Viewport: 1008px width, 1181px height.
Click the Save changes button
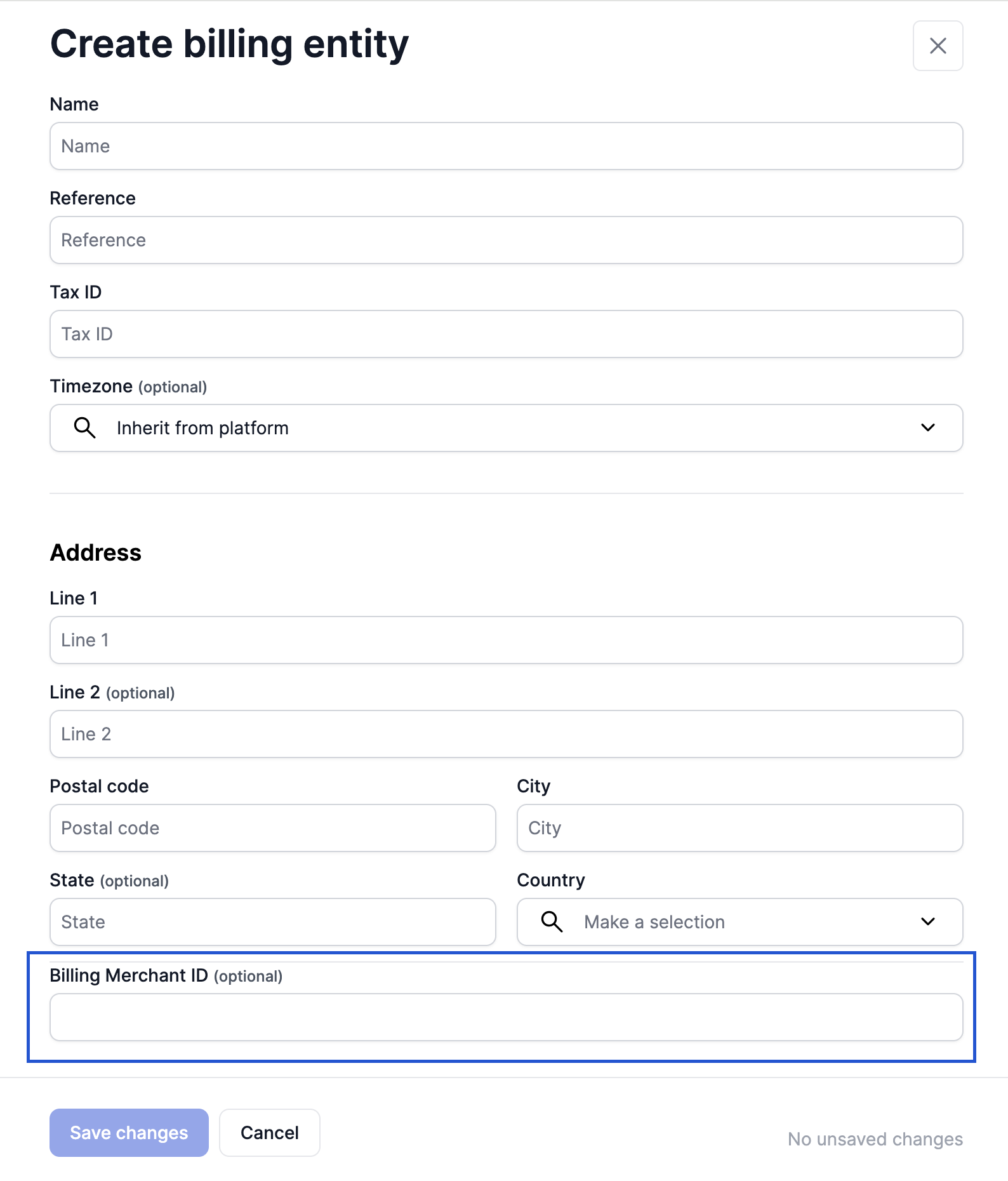point(129,1133)
